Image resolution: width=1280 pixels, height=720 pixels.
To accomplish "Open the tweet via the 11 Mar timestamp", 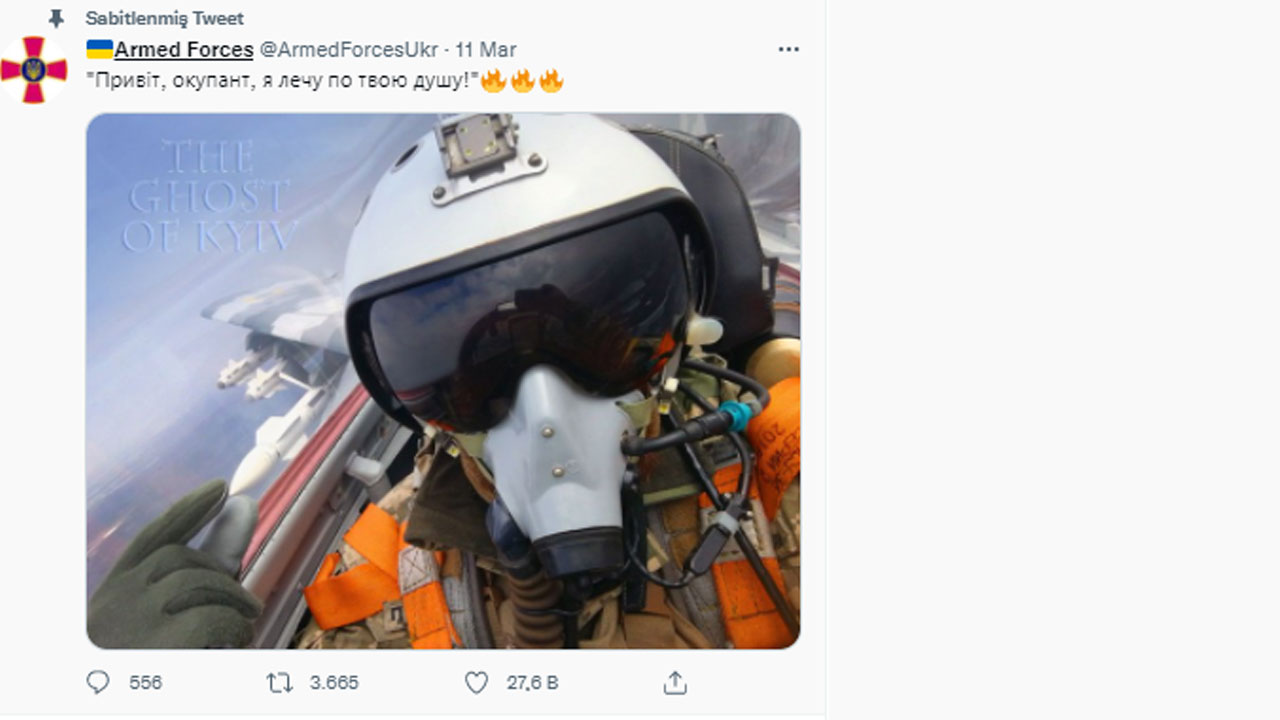I will click(486, 49).
